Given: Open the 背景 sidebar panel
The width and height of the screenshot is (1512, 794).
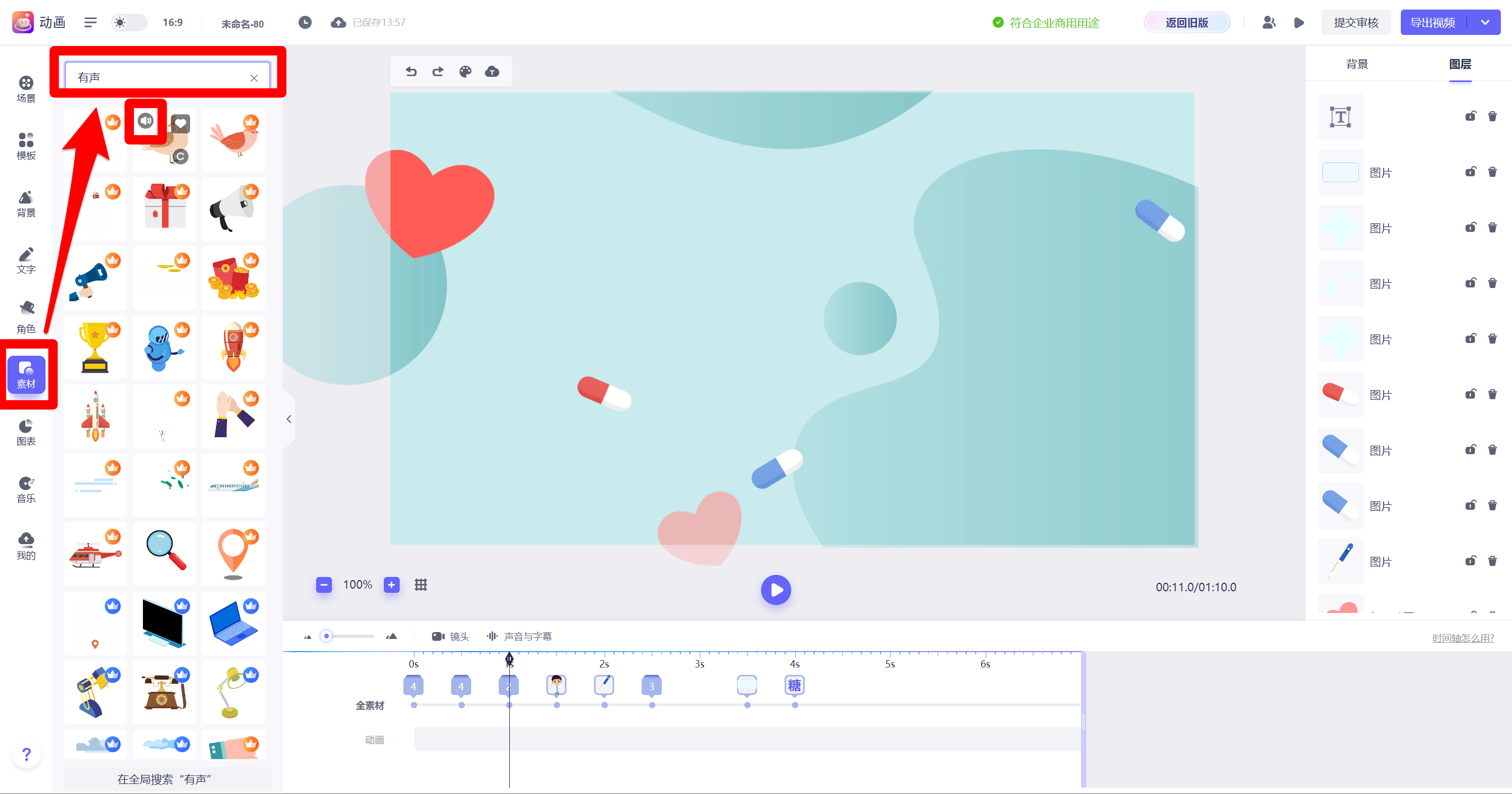Looking at the screenshot, I should (26, 203).
